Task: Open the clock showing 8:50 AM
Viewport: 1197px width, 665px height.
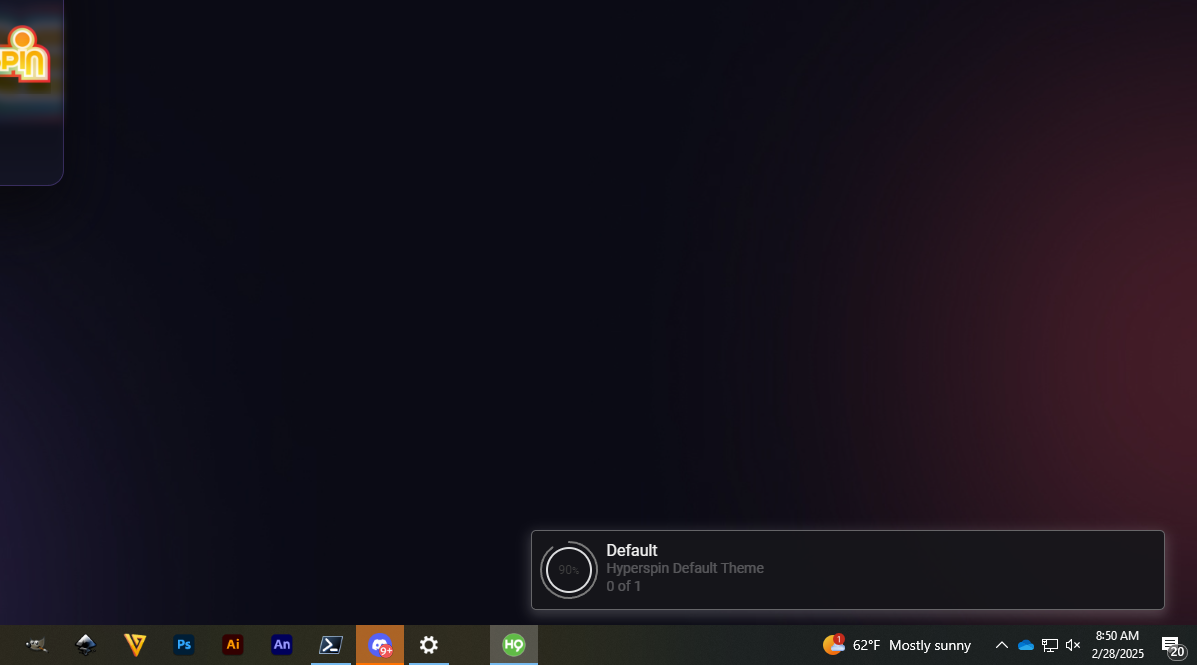Action: 1117,645
